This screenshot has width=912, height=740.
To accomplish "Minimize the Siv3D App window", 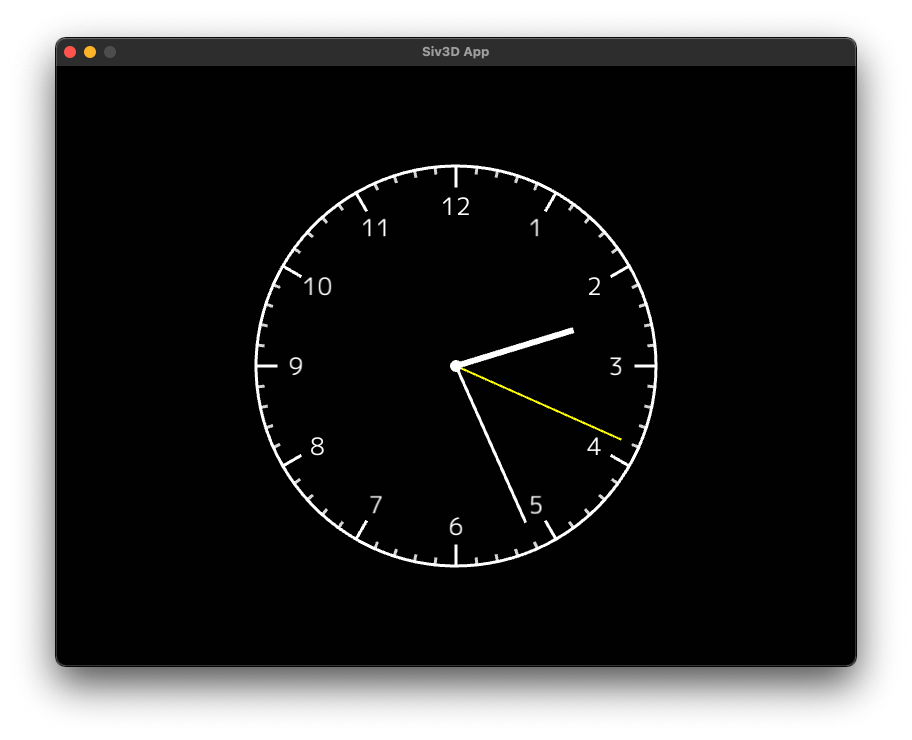I will coord(90,52).
